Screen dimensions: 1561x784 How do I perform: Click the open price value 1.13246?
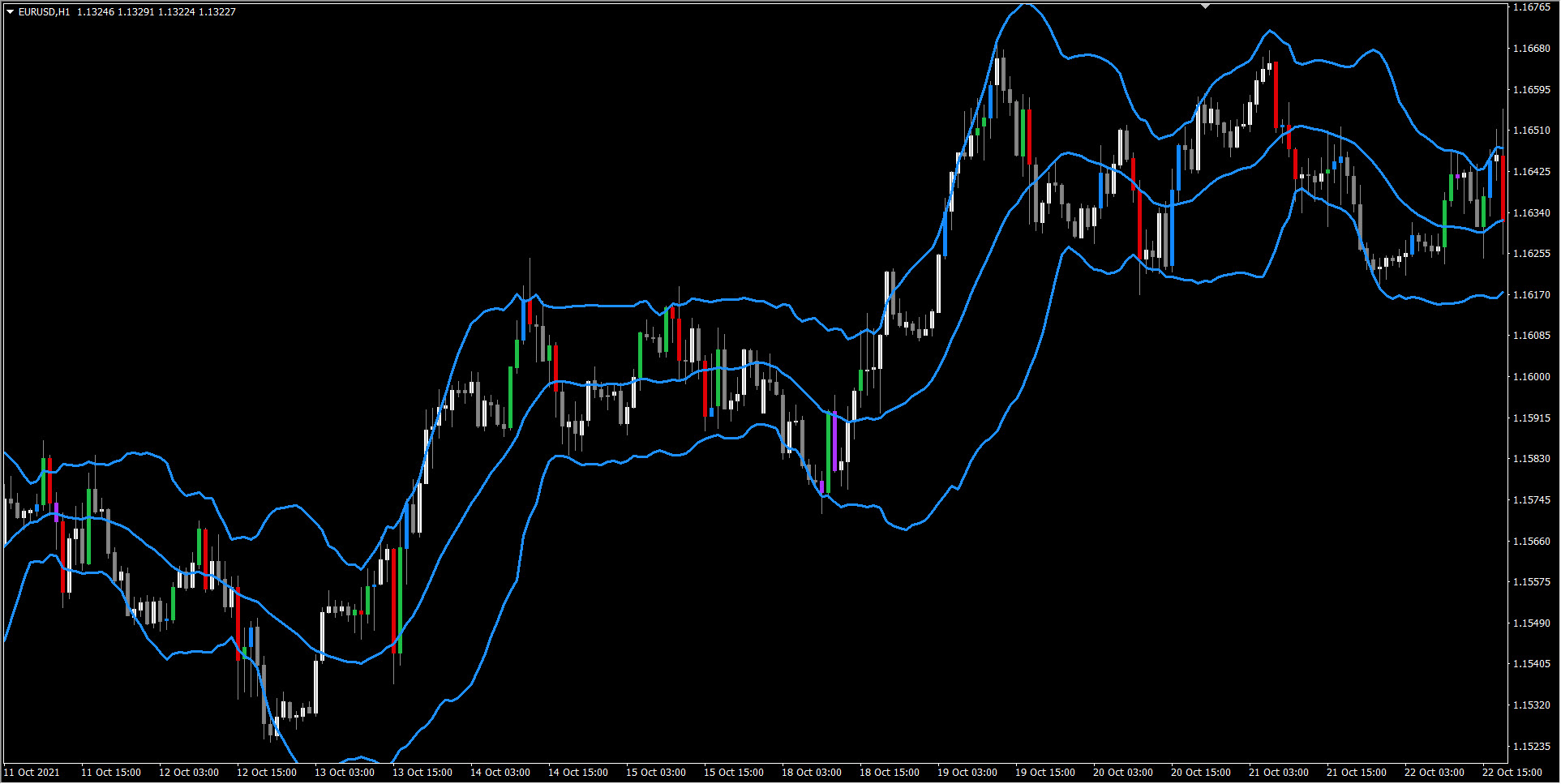click(96, 12)
